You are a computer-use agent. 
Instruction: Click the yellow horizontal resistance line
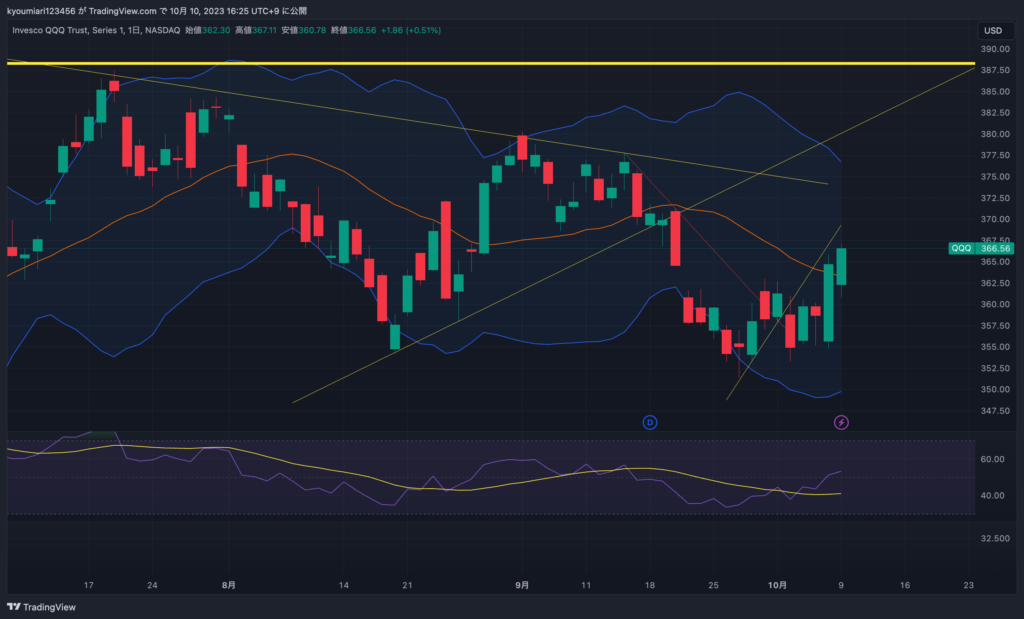490,63
